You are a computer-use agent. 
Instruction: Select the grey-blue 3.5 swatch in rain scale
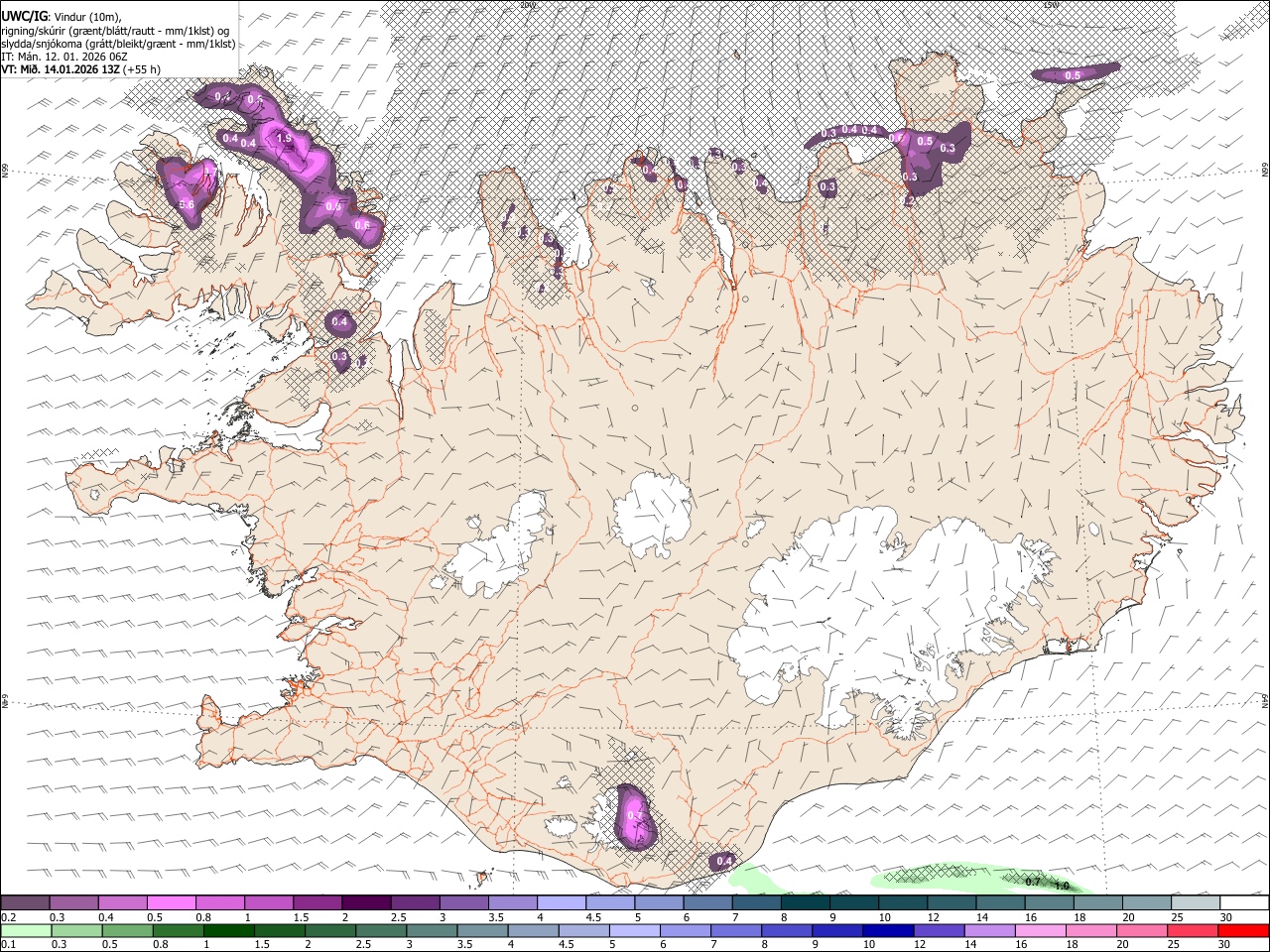tap(482, 930)
